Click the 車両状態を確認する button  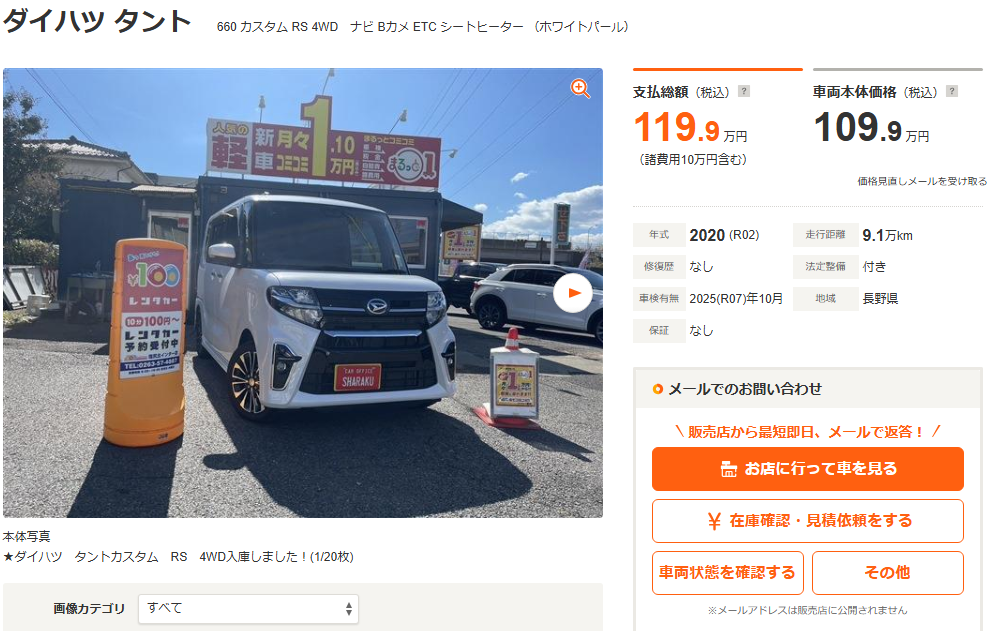(x=728, y=573)
